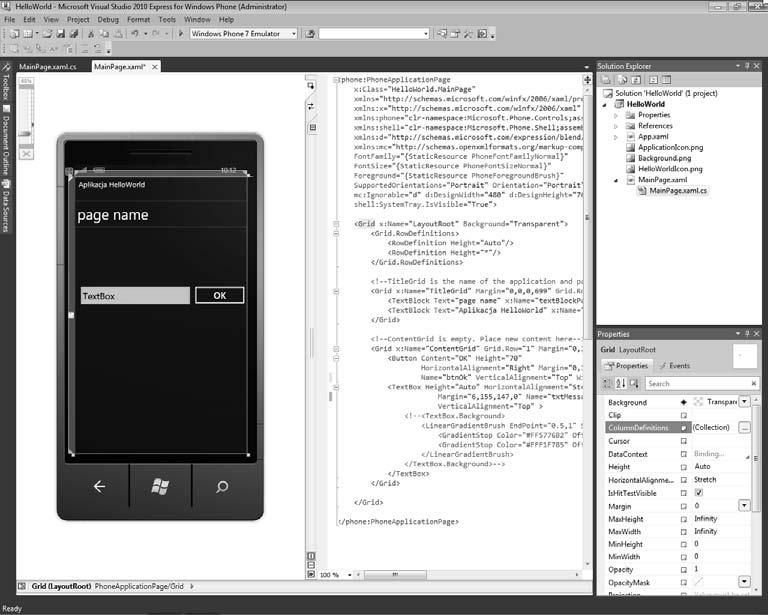Collapse the MainPage.xaml node
This screenshot has width=768, height=615.
(616, 180)
